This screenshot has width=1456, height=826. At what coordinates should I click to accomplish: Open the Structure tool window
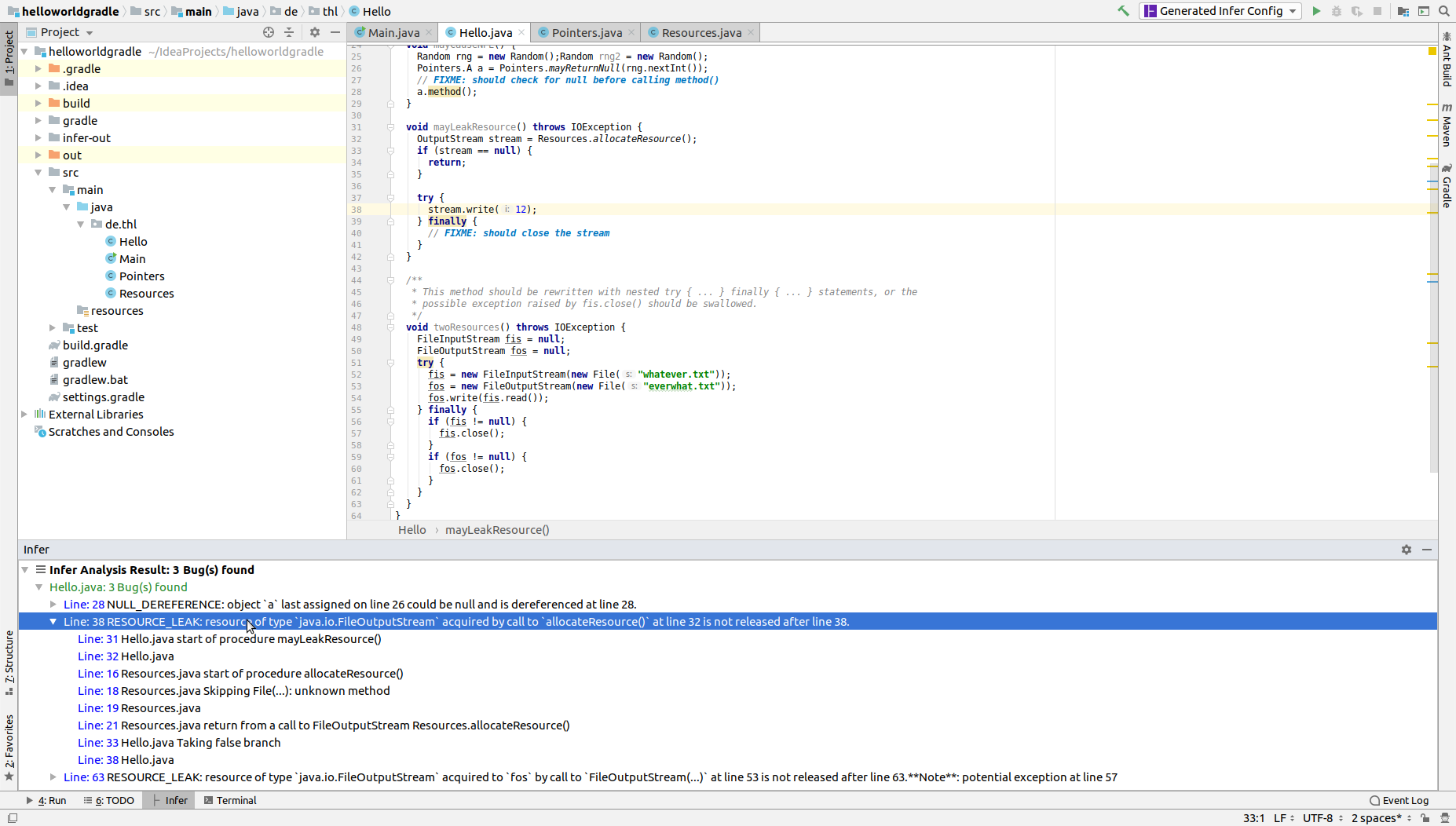[x=9, y=663]
